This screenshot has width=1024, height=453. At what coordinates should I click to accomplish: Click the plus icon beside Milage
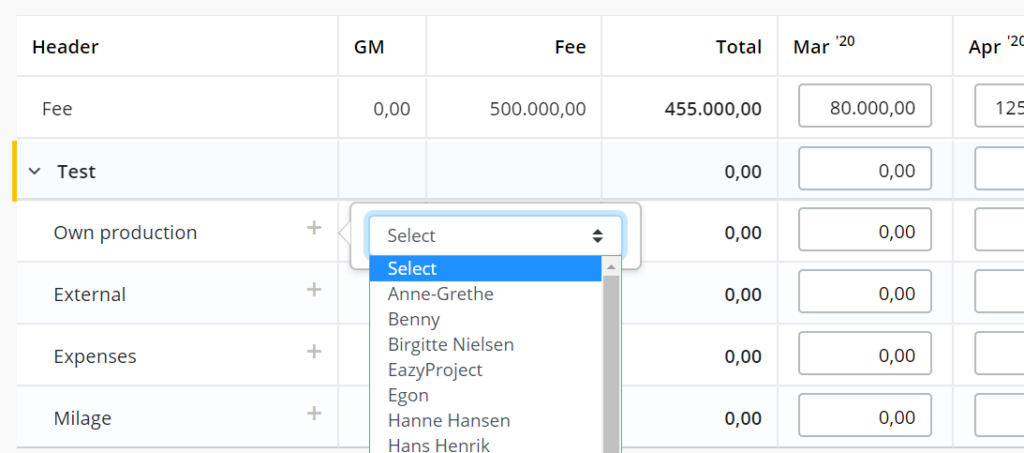pyautogui.click(x=314, y=414)
